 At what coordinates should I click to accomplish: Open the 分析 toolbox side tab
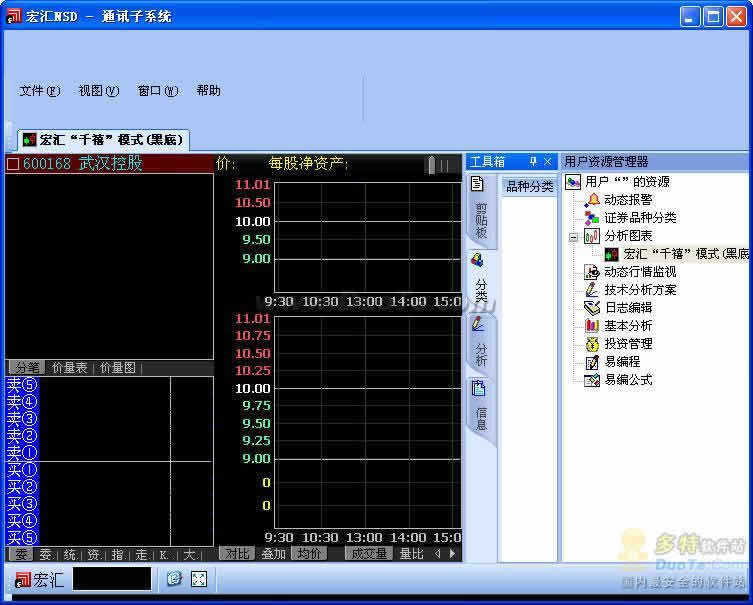[x=481, y=343]
